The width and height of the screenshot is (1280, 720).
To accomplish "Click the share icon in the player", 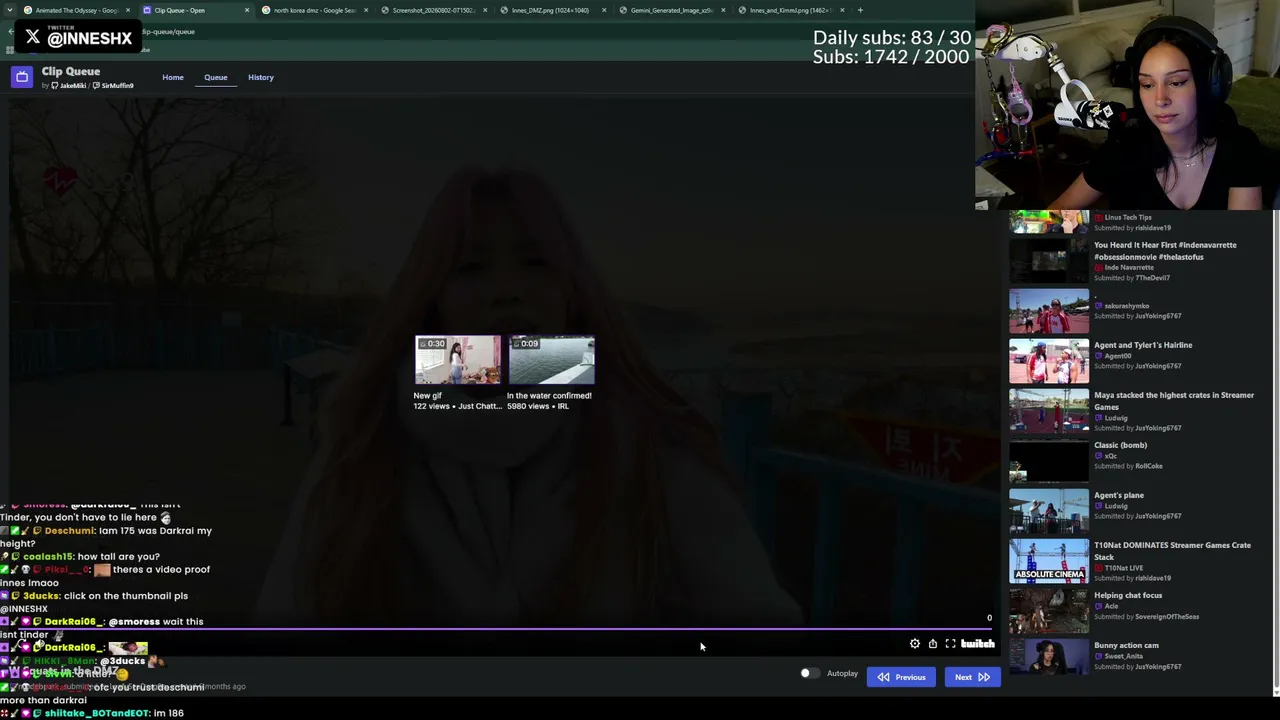I will tap(932, 644).
